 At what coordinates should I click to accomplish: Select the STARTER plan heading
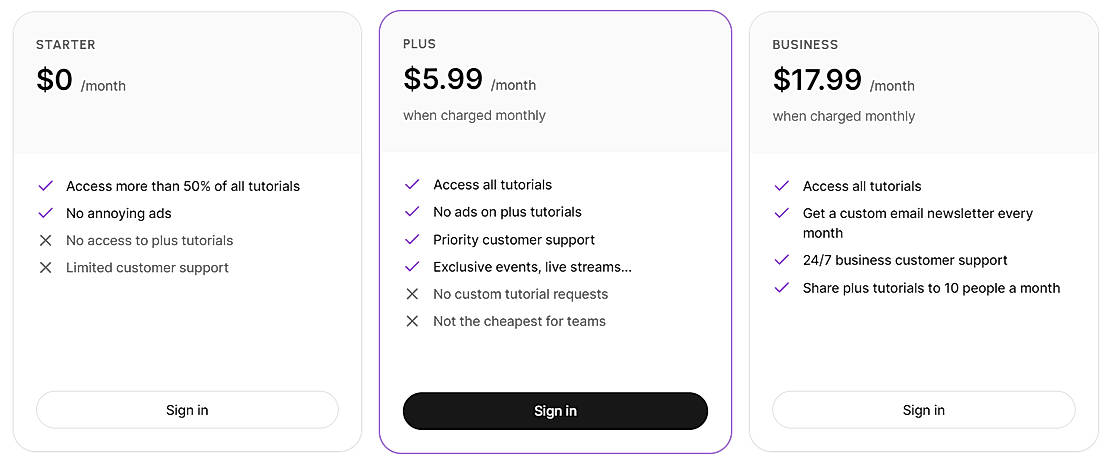coord(66,45)
